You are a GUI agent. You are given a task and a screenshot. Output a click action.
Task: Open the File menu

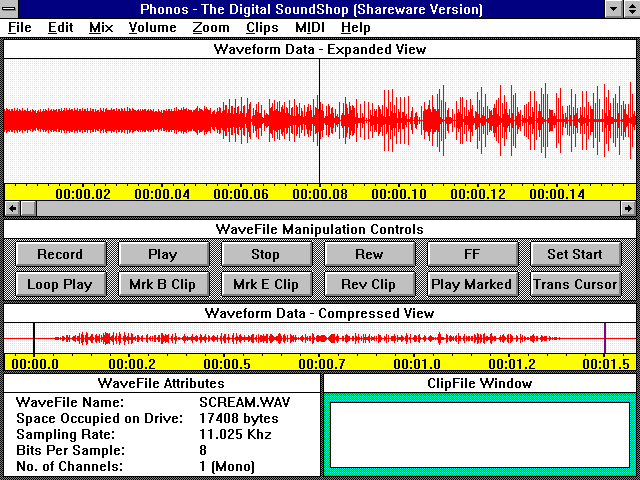pyautogui.click(x=19, y=27)
